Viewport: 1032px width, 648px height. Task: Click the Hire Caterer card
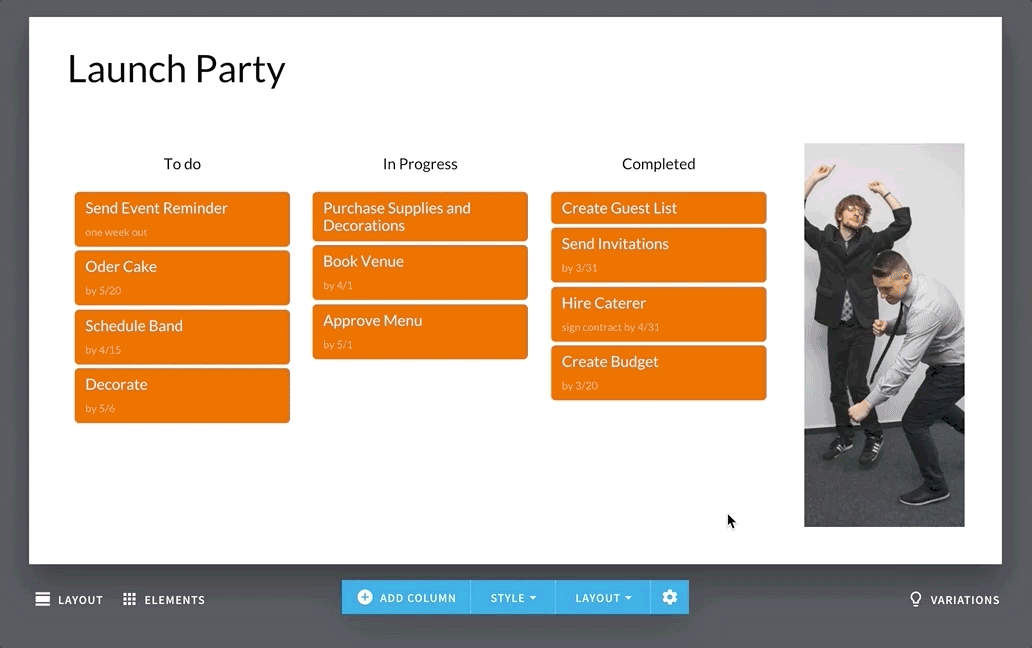(x=658, y=313)
